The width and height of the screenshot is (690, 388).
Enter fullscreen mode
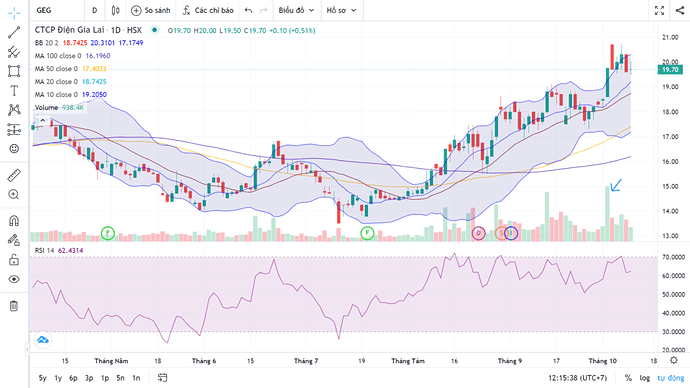coord(659,11)
